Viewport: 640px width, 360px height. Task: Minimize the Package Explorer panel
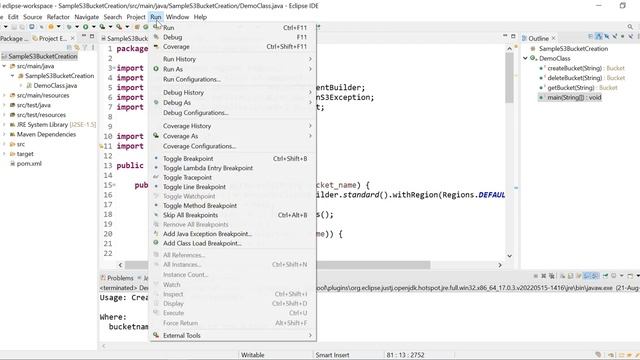coord(84,36)
